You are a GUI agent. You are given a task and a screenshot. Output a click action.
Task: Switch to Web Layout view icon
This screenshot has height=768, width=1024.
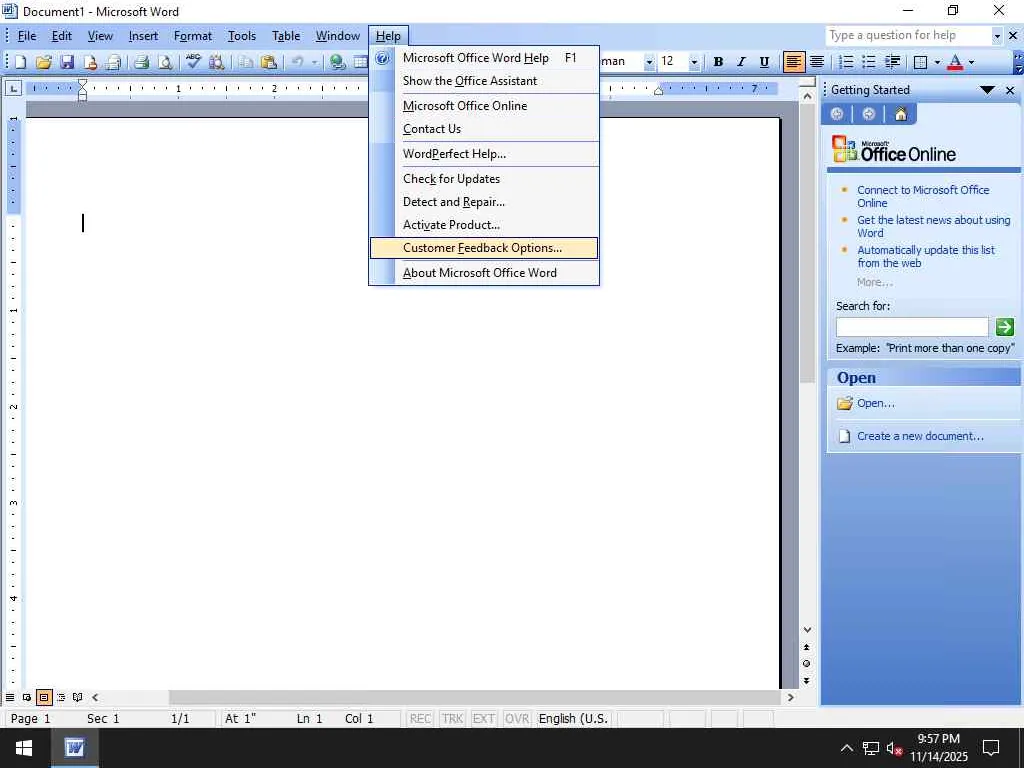coord(27,697)
